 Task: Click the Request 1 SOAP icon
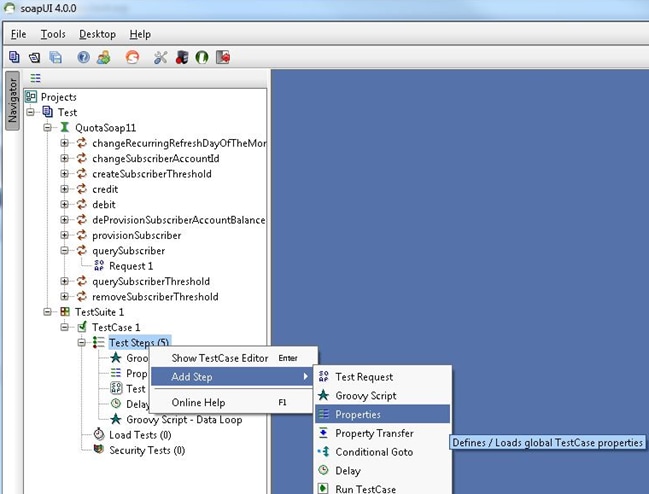99,266
